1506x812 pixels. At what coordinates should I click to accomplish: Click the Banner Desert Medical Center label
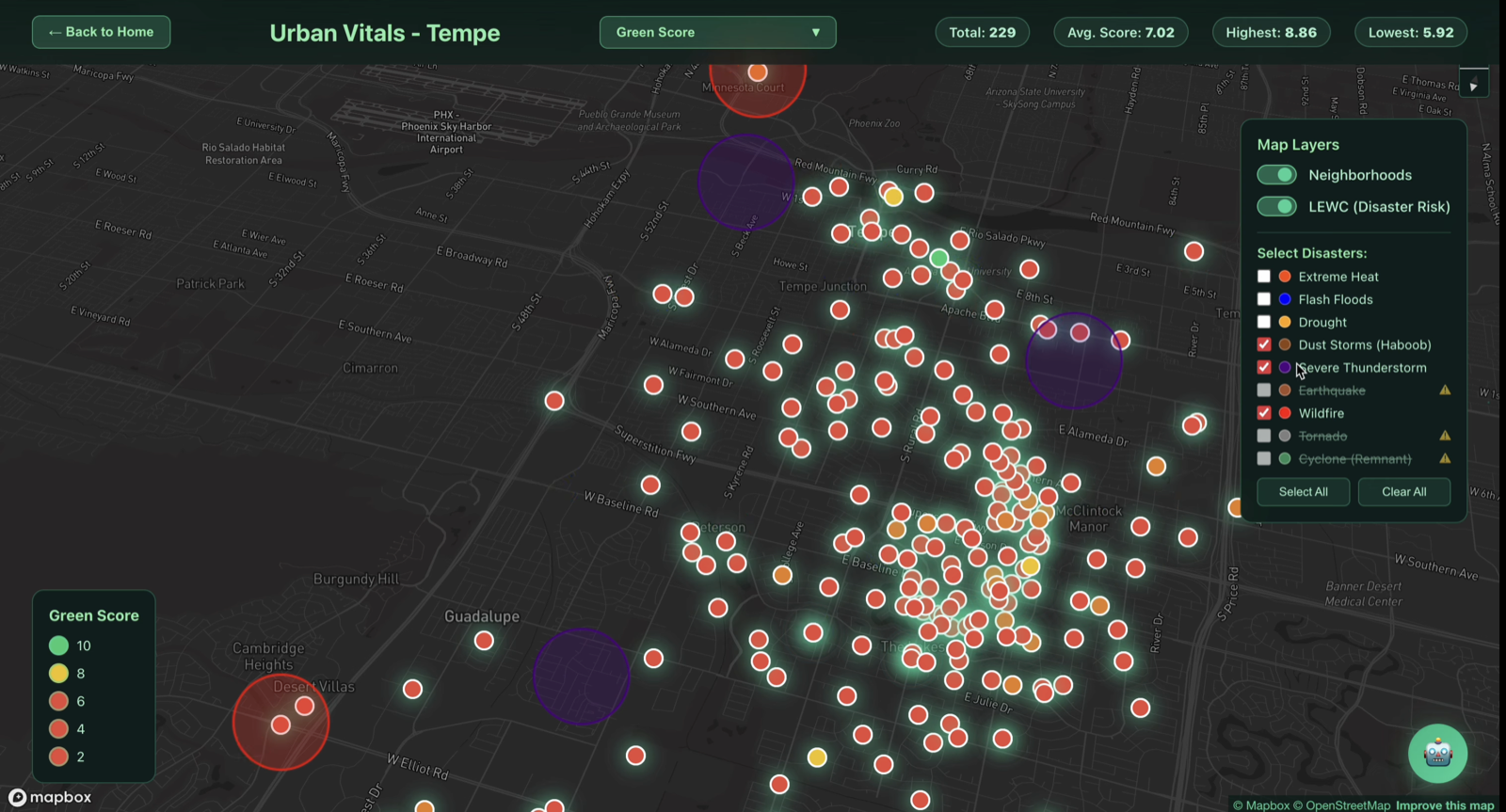[x=1364, y=594]
